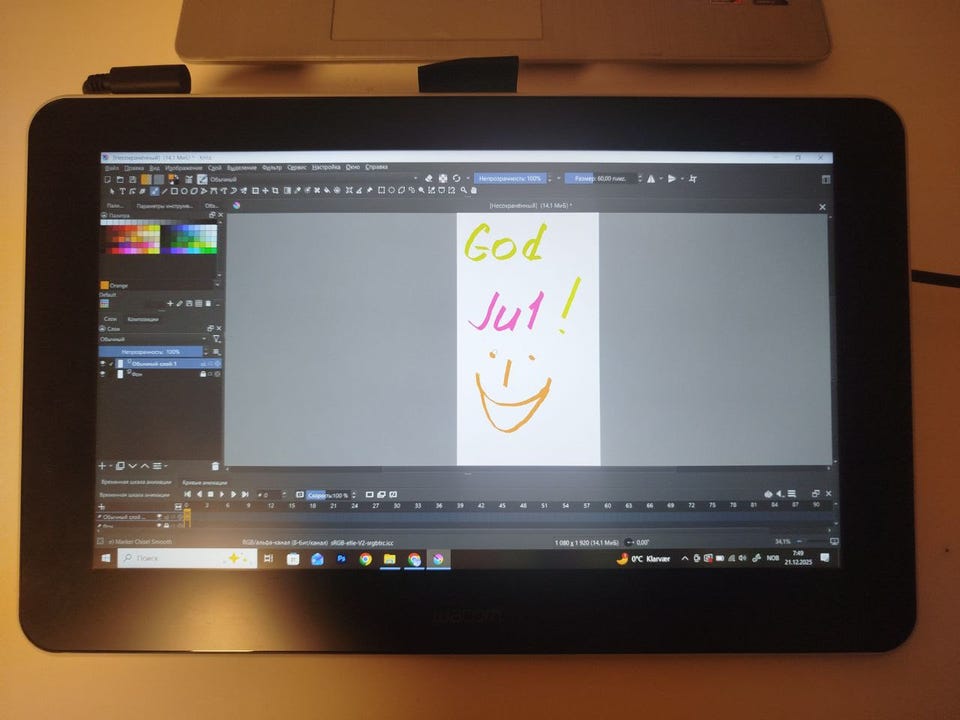Open the Слой menu
Viewport: 960px width, 720px height.
[214, 168]
